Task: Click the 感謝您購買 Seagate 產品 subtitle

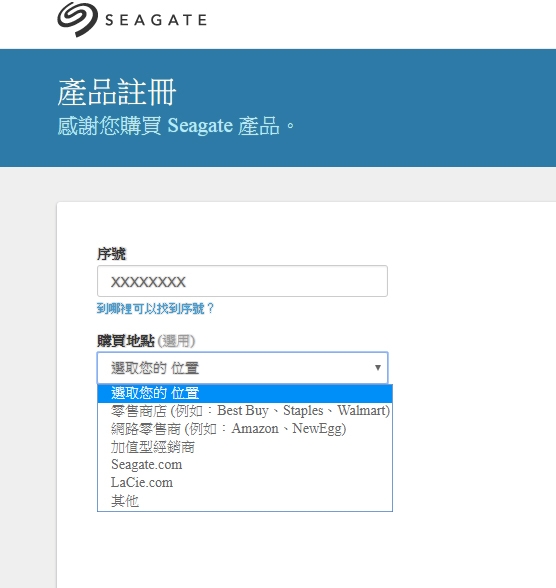Action: (176, 126)
